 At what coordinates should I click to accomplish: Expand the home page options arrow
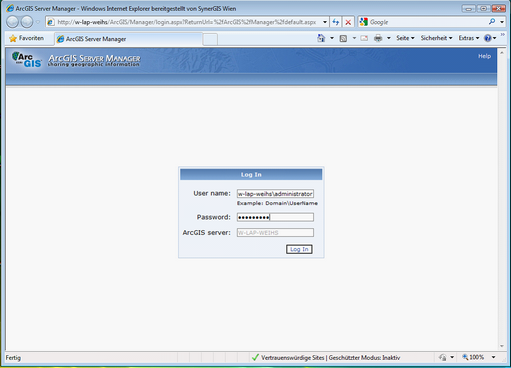point(332,38)
